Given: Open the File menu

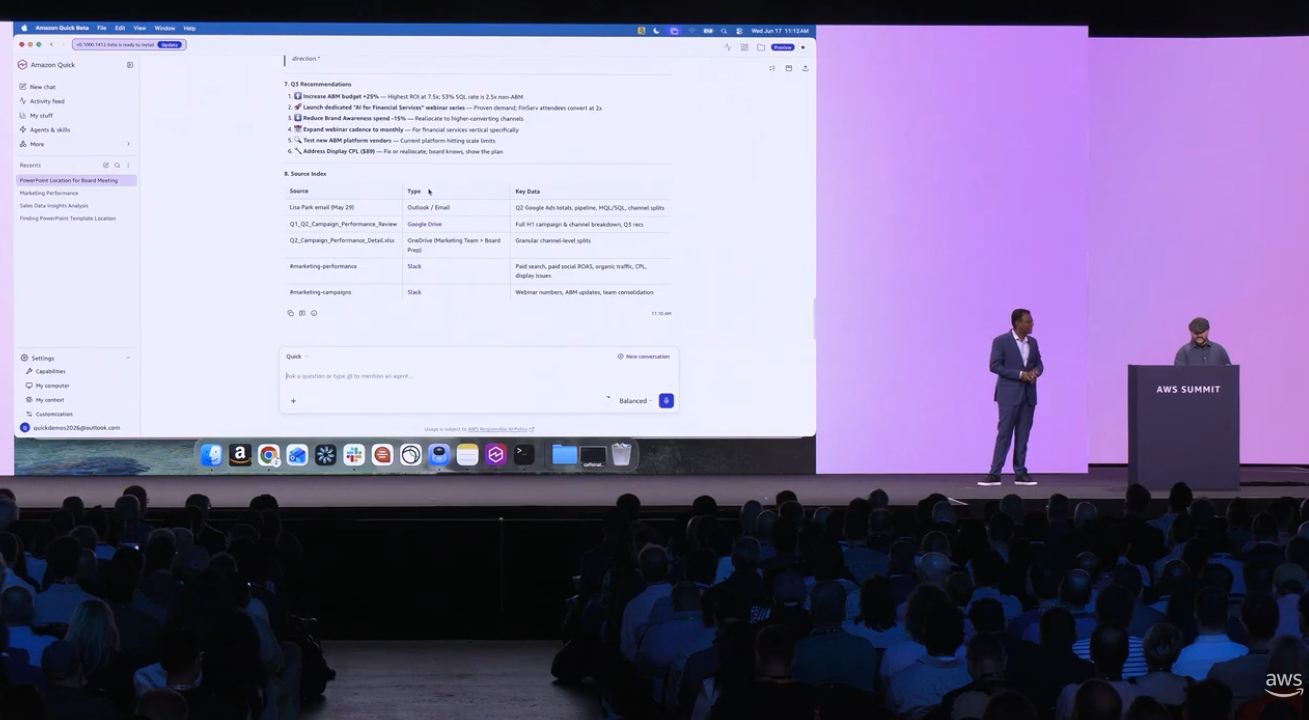Looking at the screenshot, I should [102, 28].
